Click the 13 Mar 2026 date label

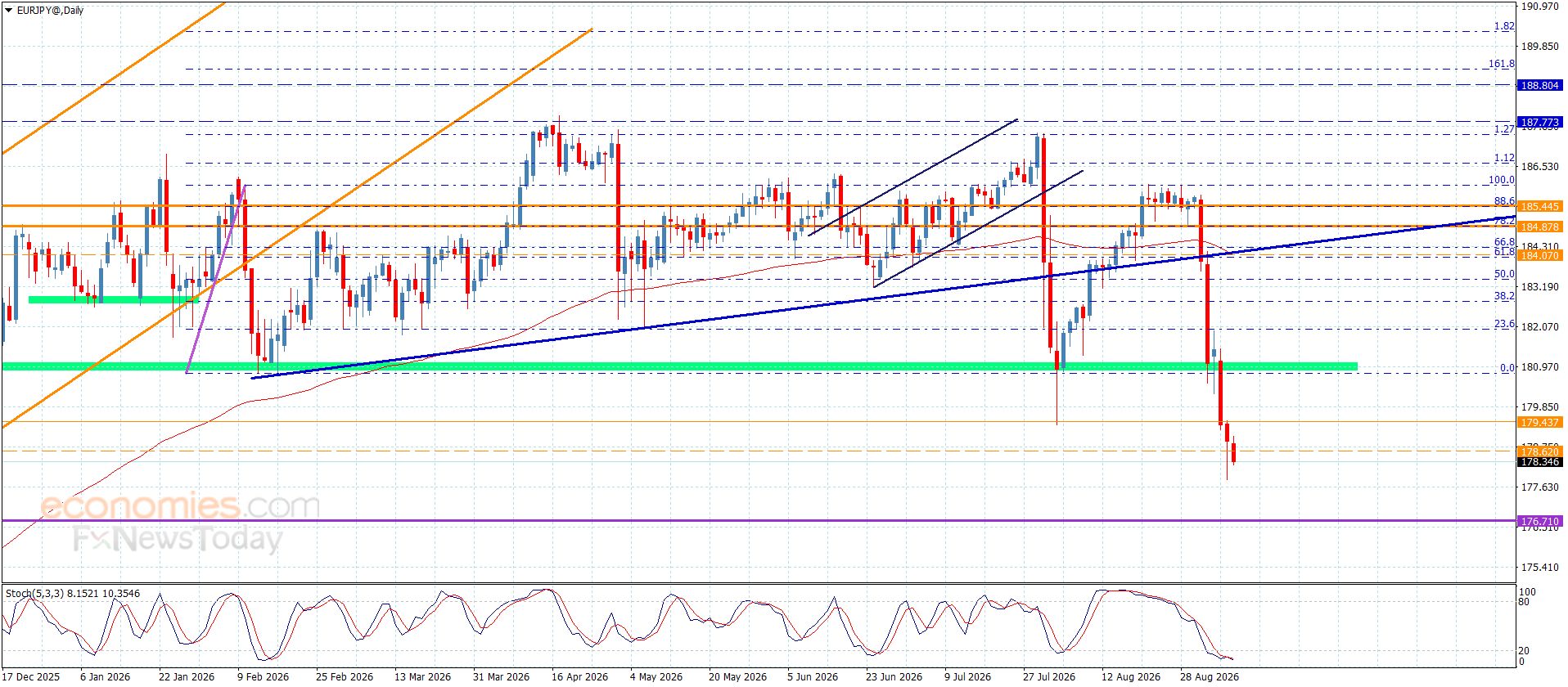point(422,676)
